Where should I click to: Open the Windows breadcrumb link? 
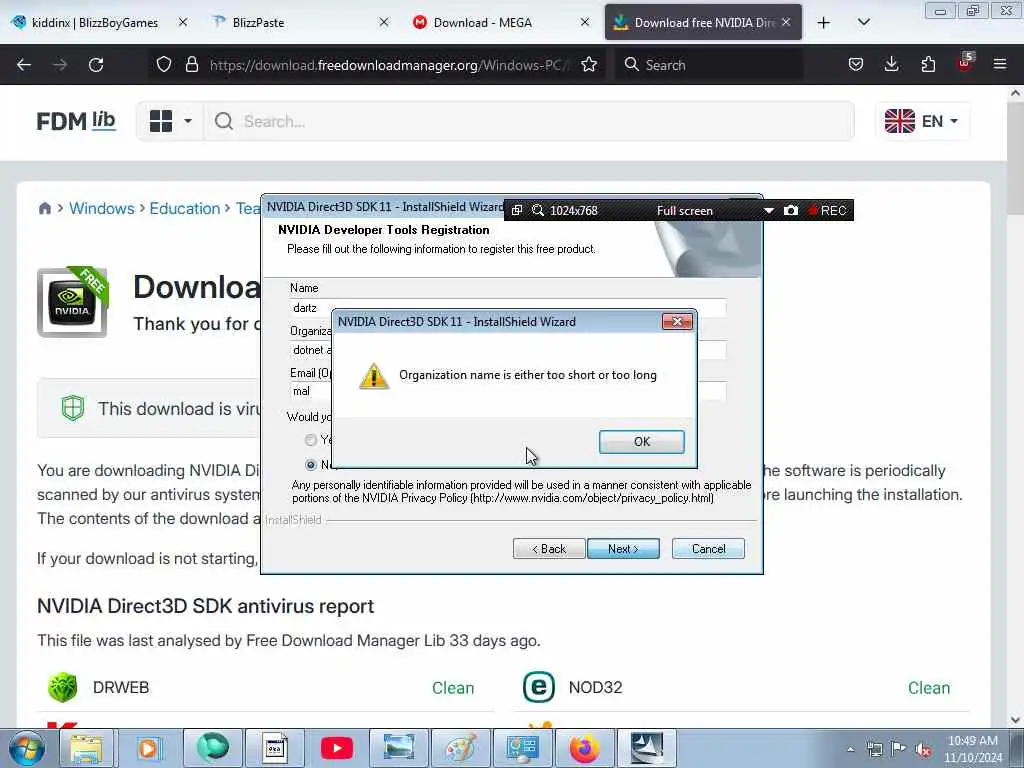(102, 208)
